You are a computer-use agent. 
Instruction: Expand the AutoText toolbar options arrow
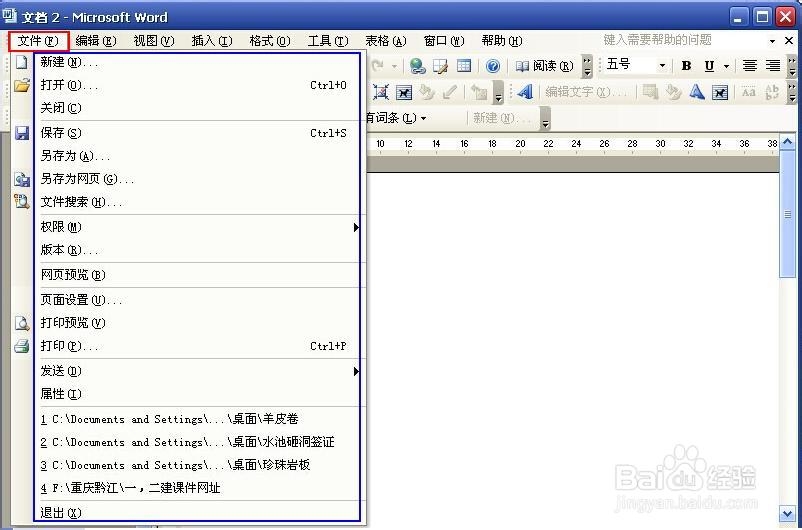(545, 119)
